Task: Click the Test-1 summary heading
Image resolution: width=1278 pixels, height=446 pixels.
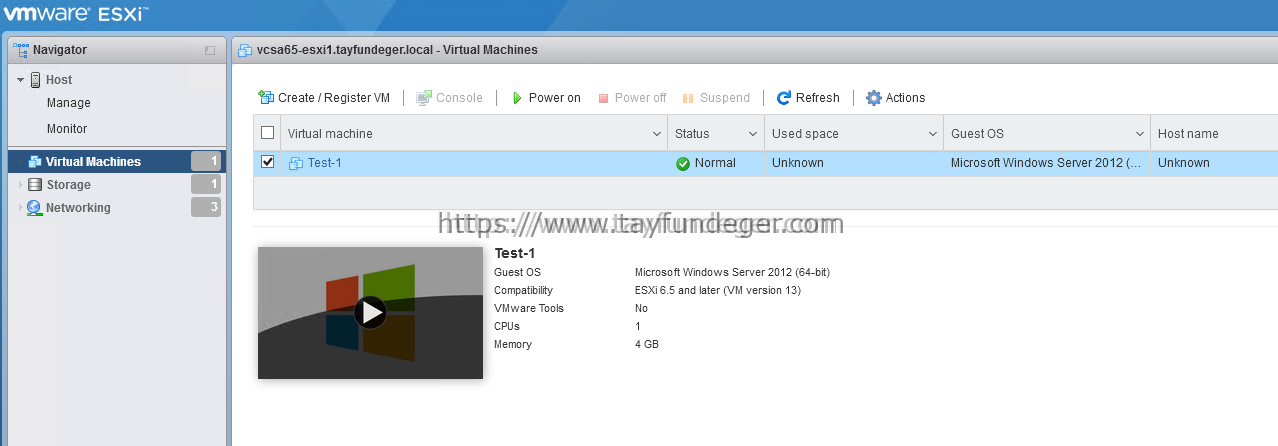Action: [x=515, y=253]
